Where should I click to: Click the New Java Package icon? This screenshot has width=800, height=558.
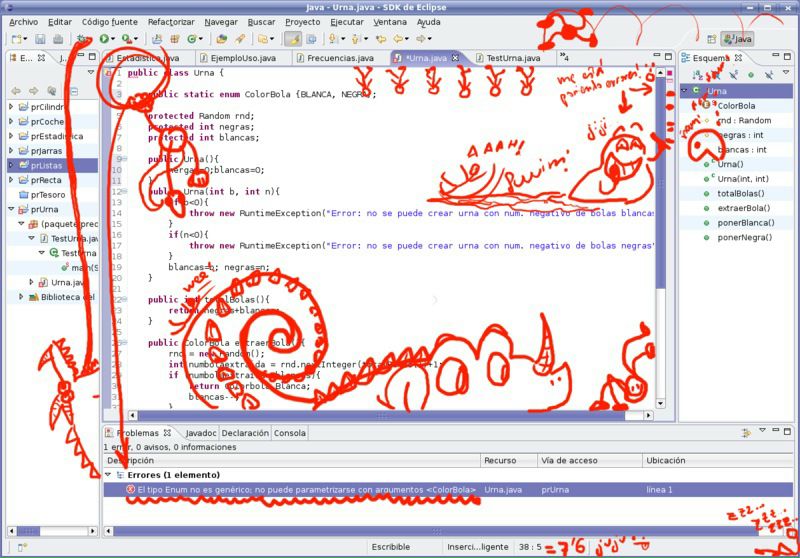tap(174, 39)
